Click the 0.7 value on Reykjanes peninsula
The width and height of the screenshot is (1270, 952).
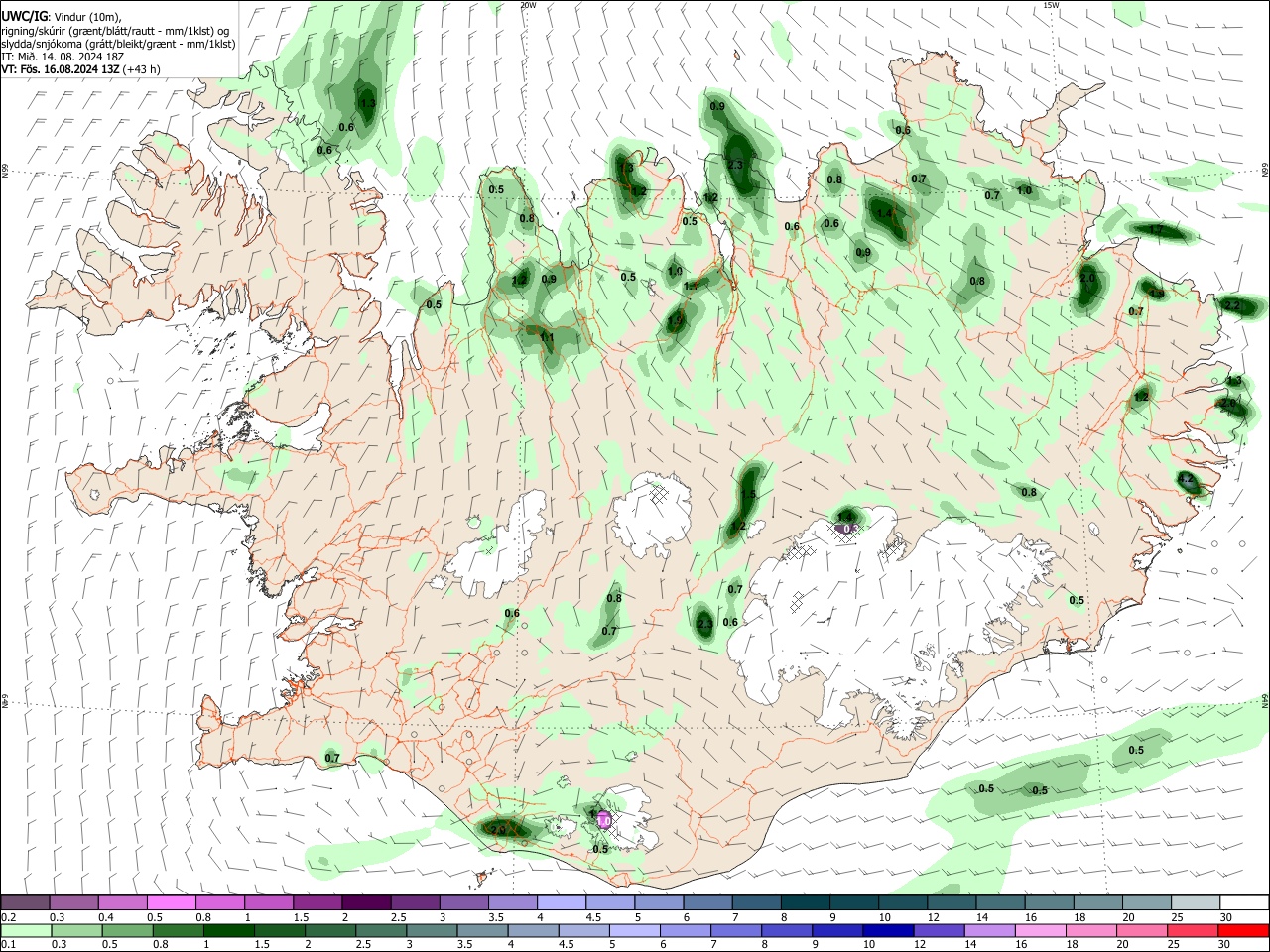click(x=332, y=758)
